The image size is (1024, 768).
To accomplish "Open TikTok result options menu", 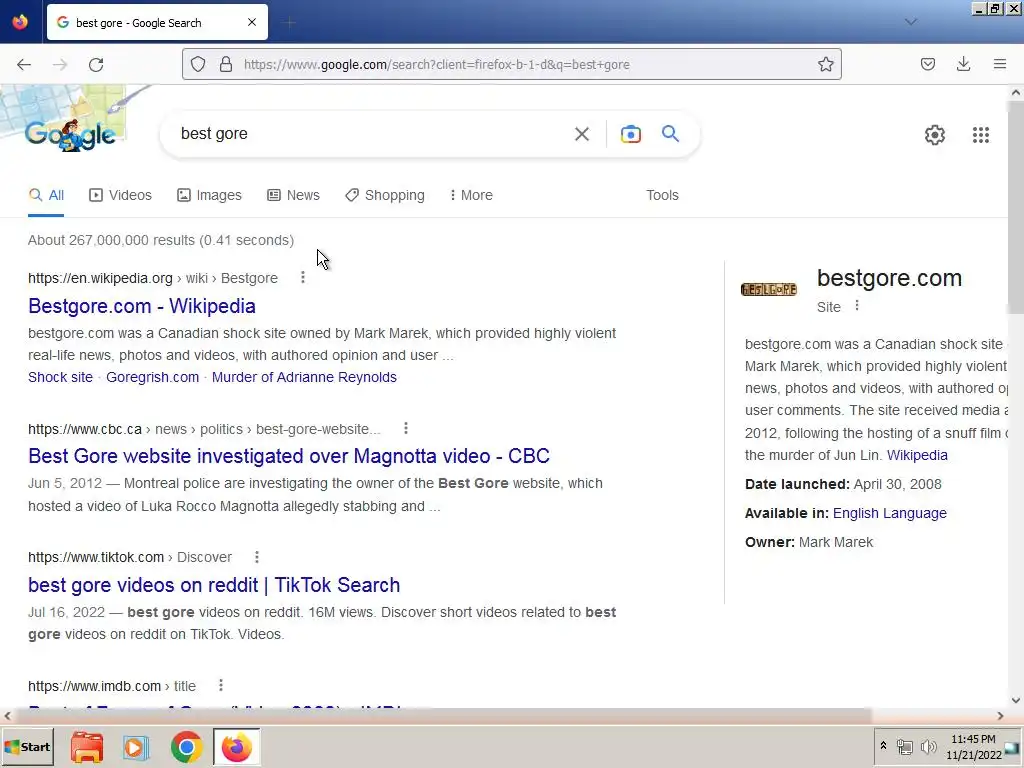I will [257, 557].
